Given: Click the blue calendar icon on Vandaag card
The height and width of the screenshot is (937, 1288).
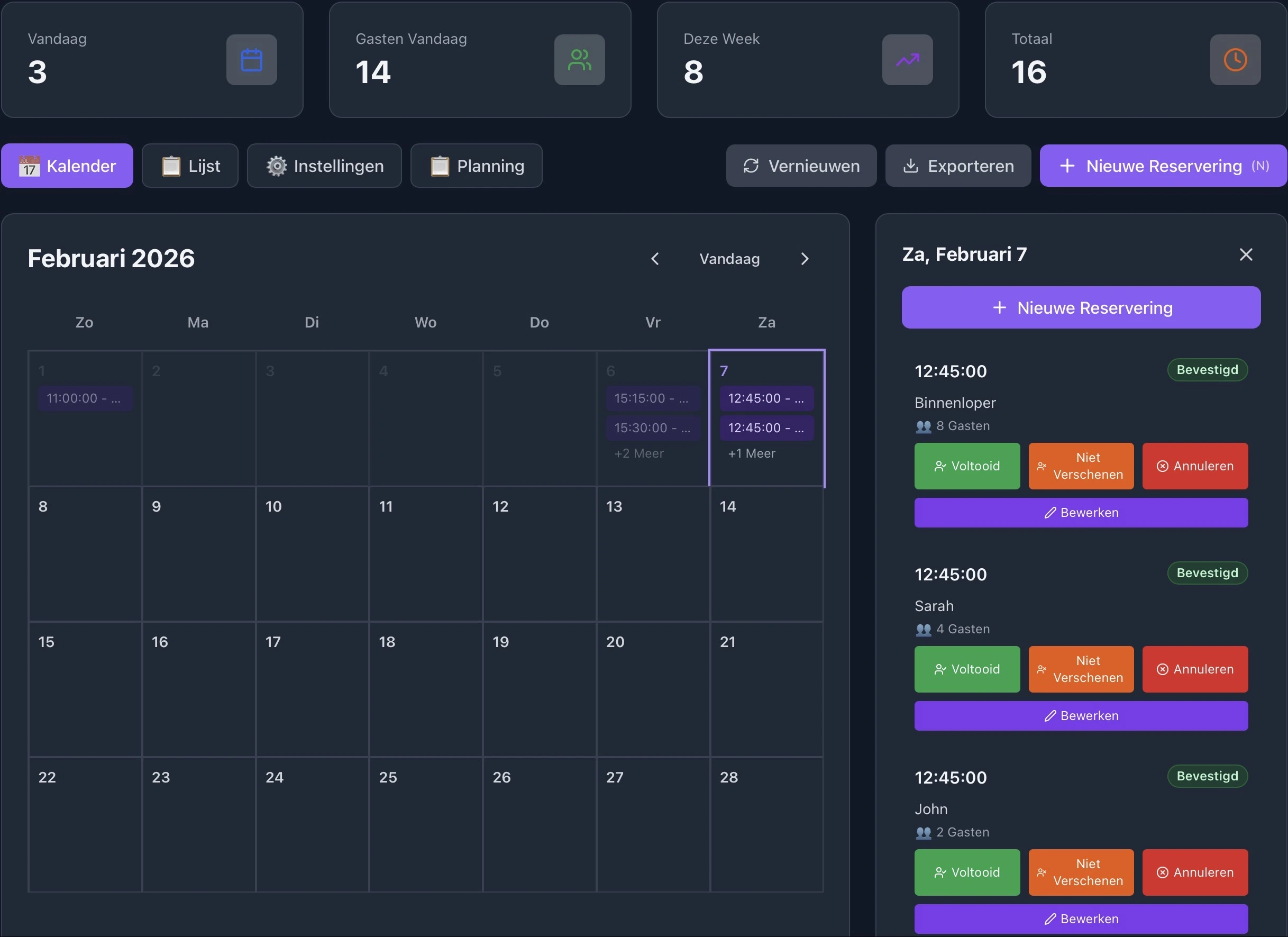Looking at the screenshot, I should (252, 60).
